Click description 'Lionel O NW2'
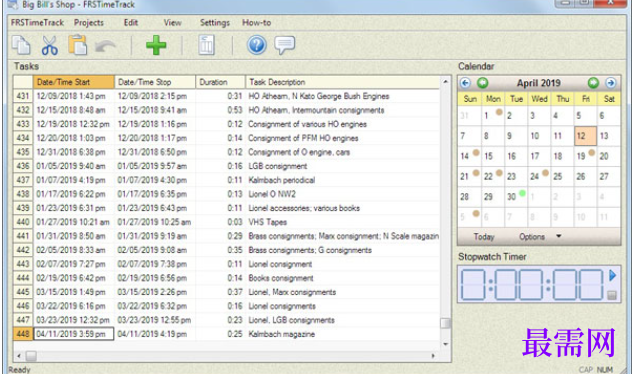This screenshot has width=634, height=374. pos(272,194)
